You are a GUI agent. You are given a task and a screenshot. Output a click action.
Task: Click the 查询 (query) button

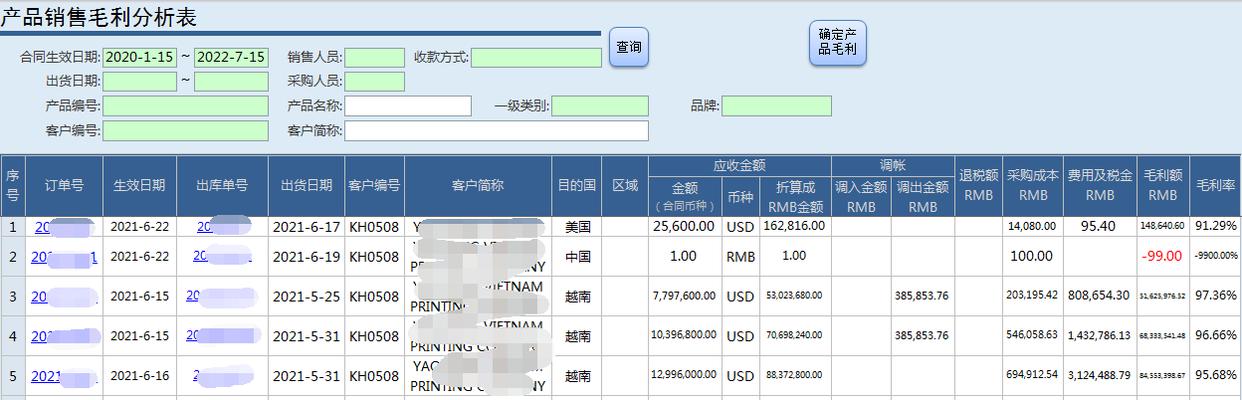(629, 48)
